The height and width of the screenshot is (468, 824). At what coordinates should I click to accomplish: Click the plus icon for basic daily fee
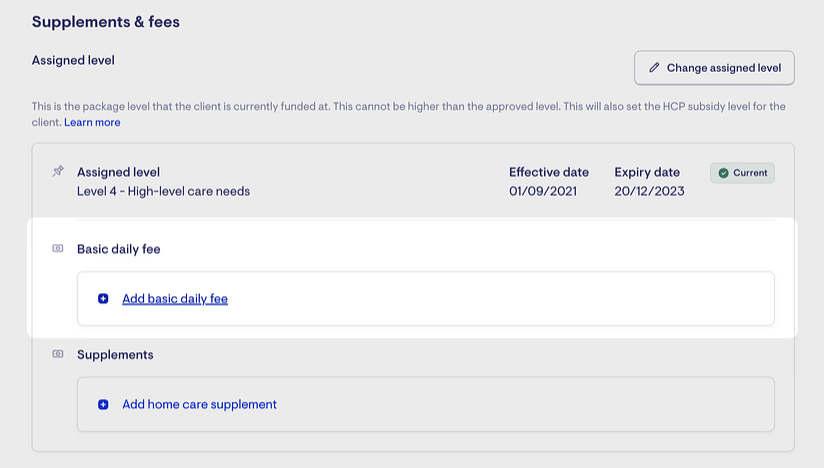(x=103, y=299)
